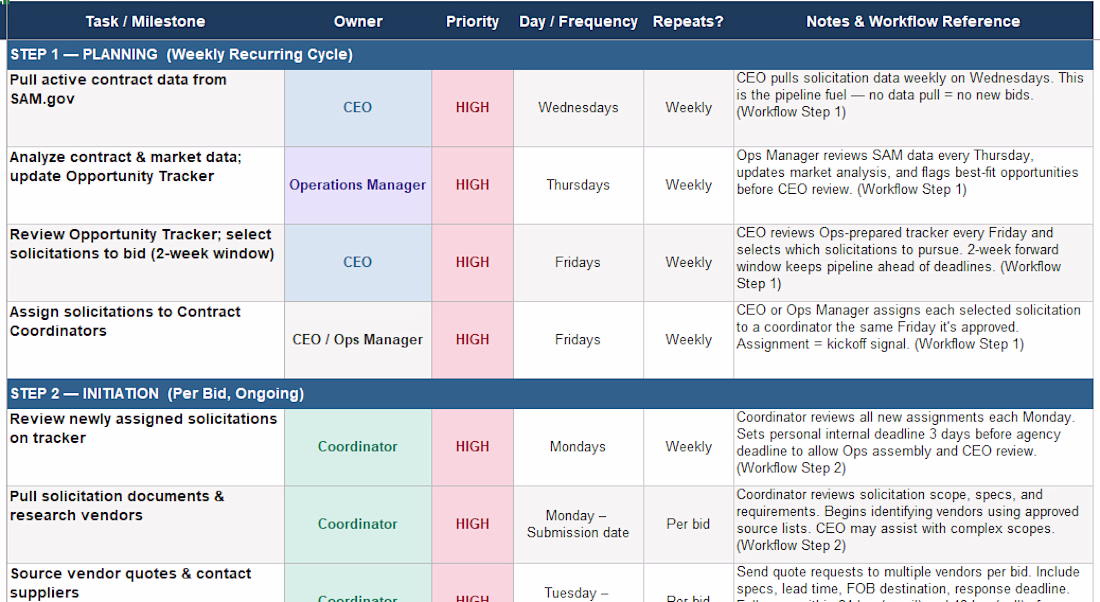The width and height of the screenshot is (1100, 602).
Task: Select the 'Wednesdays' day cell
Action: pyautogui.click(x=578, y=108)
